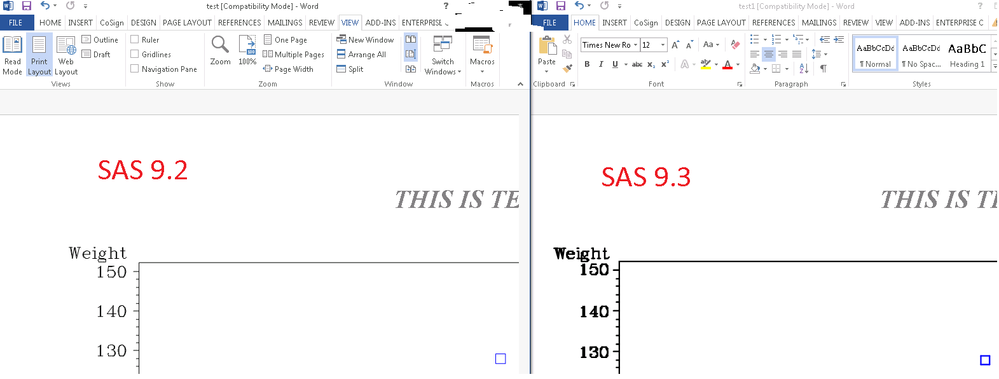Collapse the ribbon in test window
Image resolution: width=999 pixels, height=379 pixels.
(x=521, y=84)
